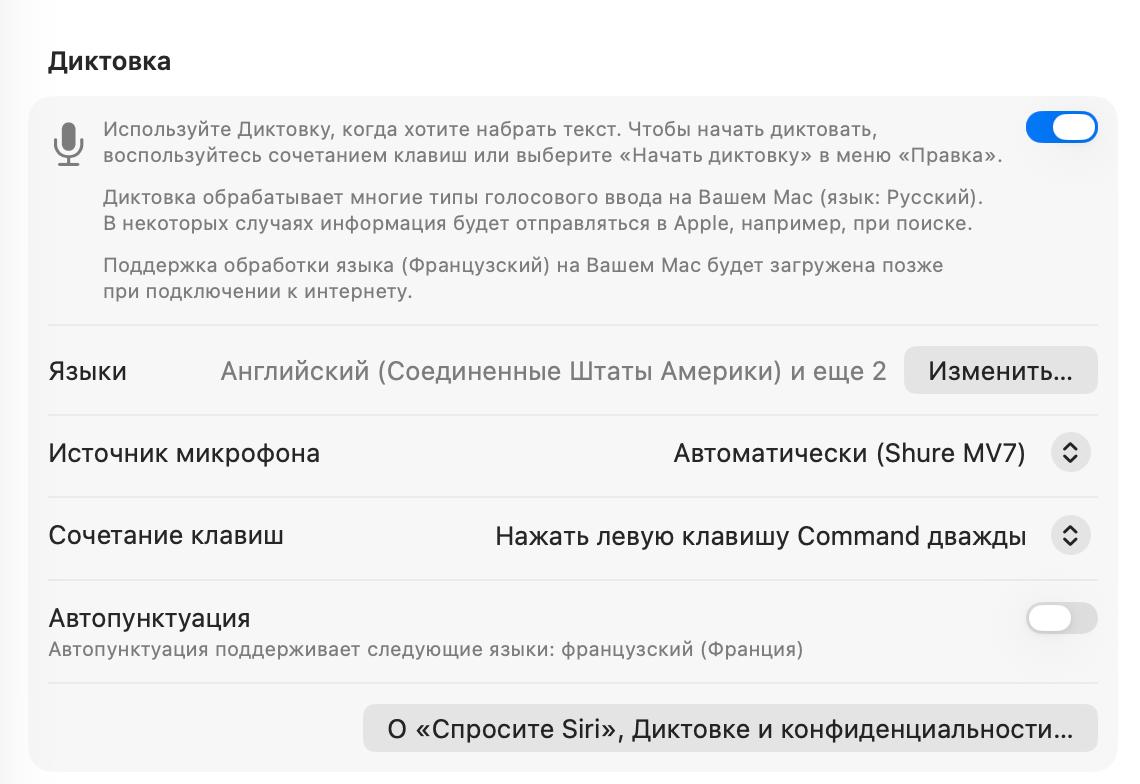Click the Источник микрофона label

(184, 453)
